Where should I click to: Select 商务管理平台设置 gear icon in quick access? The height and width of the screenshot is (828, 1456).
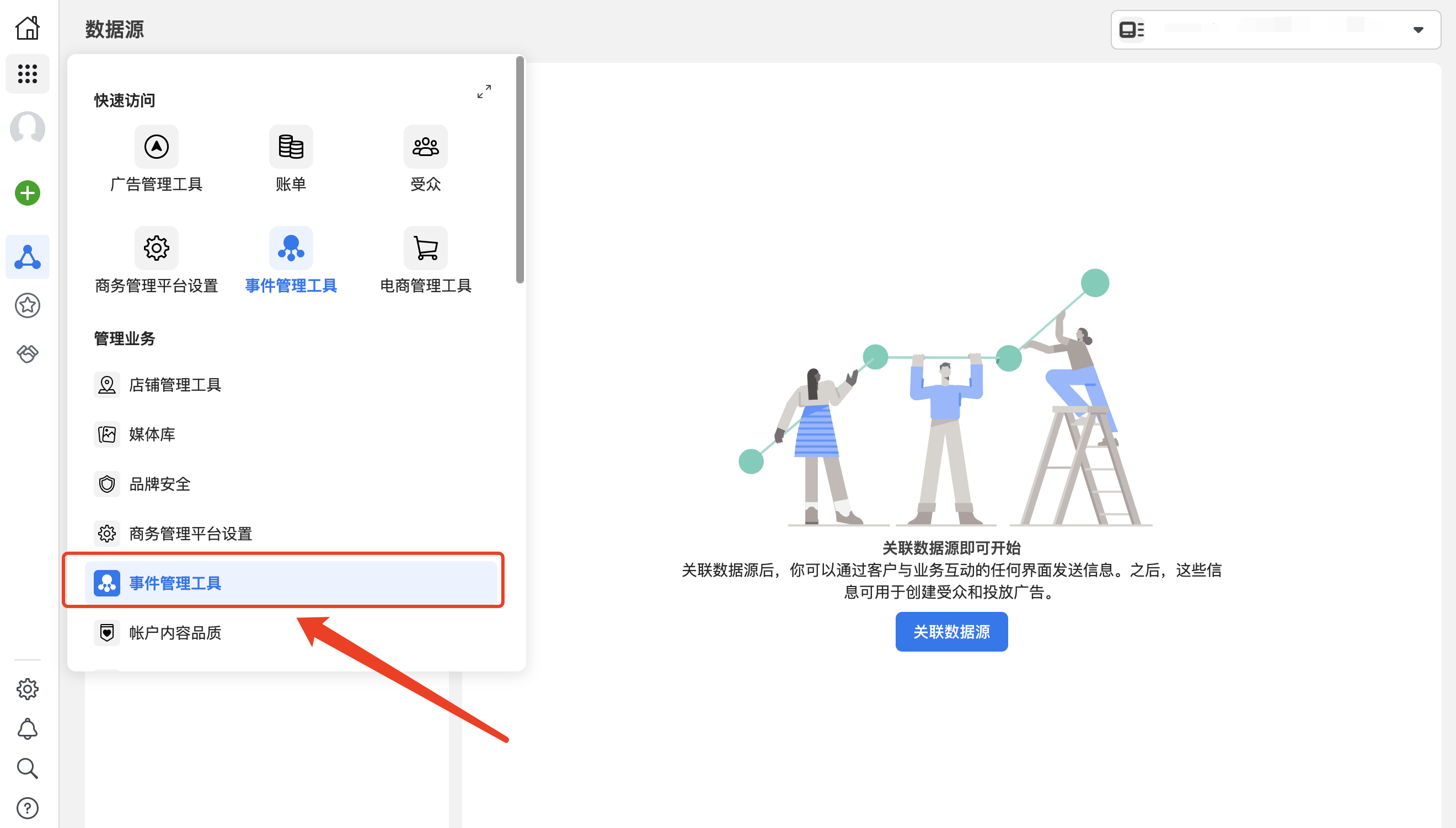[157, 248]
